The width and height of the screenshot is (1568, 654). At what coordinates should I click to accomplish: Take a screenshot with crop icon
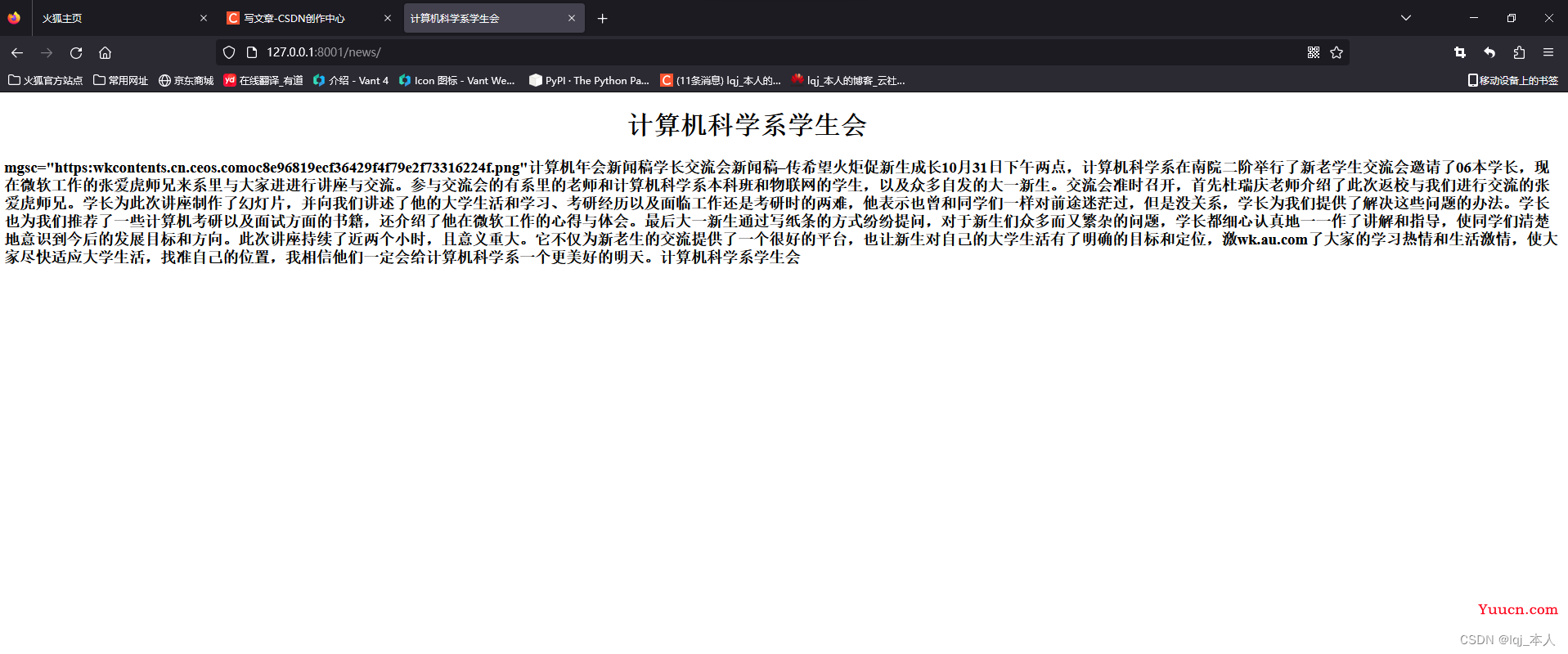[1460, 52]
